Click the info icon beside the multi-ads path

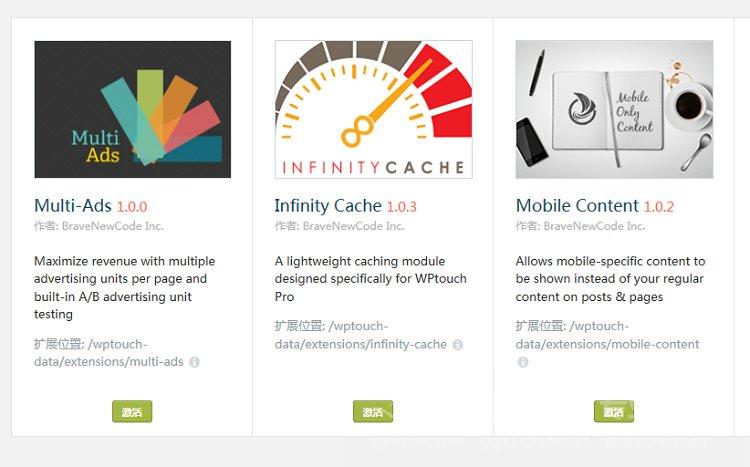(194, 362)
